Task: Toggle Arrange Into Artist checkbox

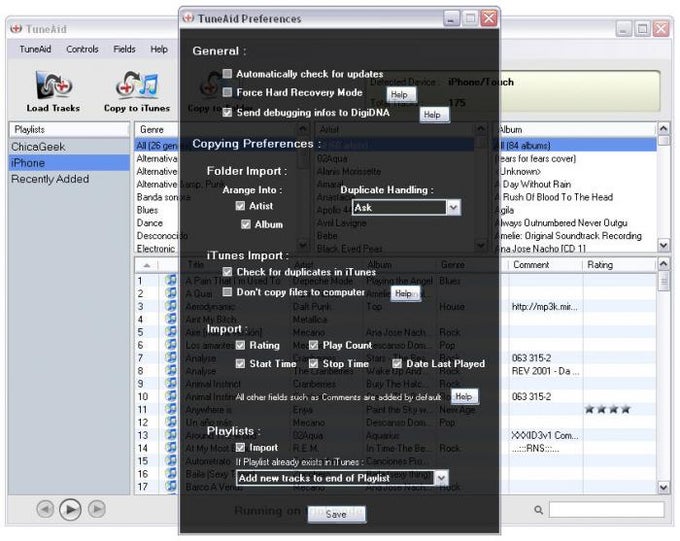Action: click(x=240, y=206)
